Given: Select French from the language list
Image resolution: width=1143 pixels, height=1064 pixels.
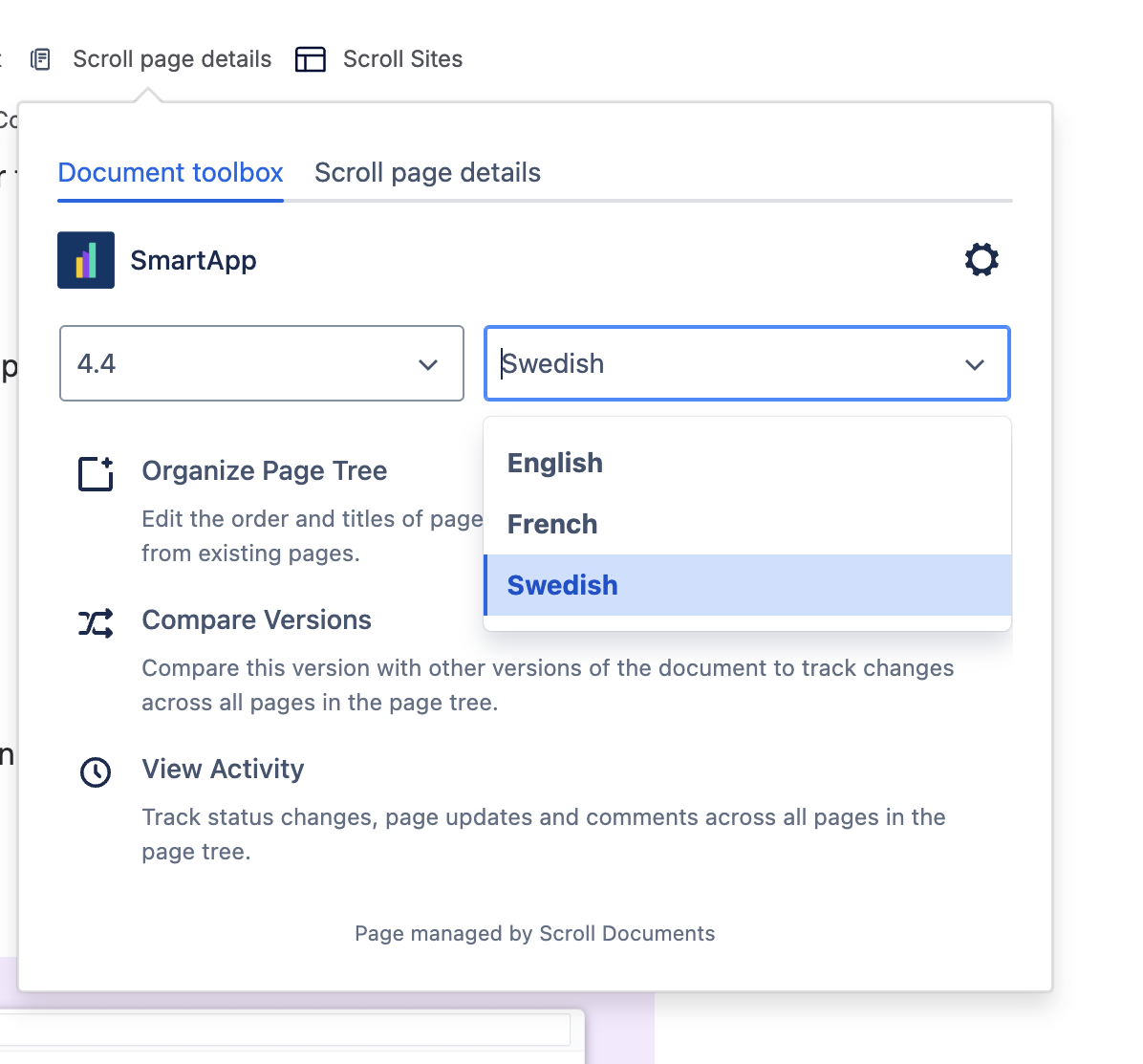Looking at the screenshot, I should [x=552, y=524].
